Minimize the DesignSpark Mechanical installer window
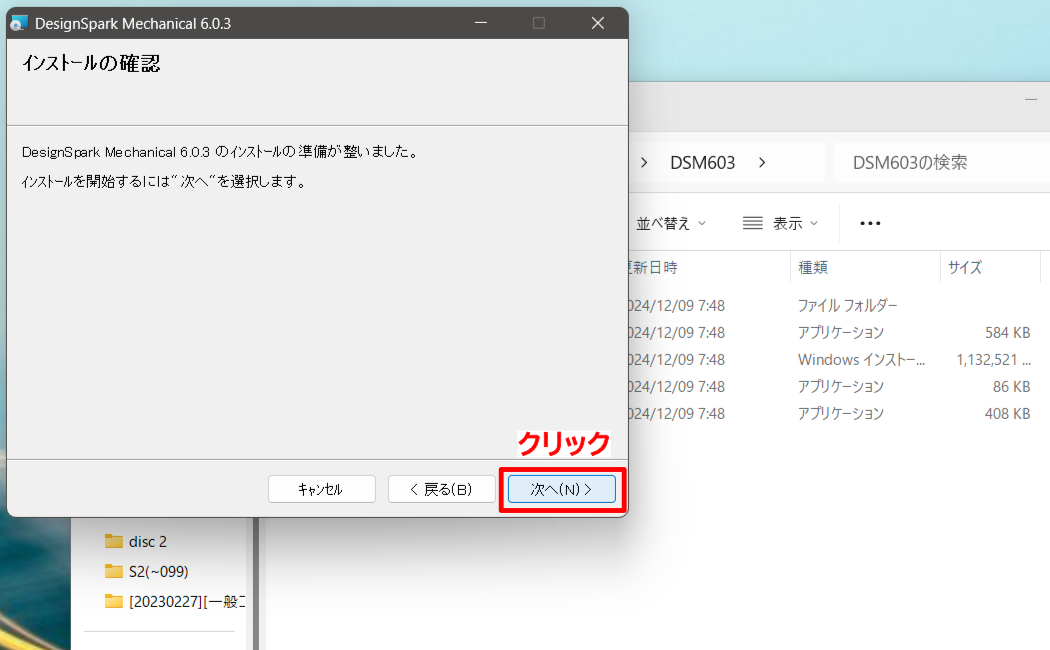The width and height of the screenshot is (1050, 650). coord(480,23)
